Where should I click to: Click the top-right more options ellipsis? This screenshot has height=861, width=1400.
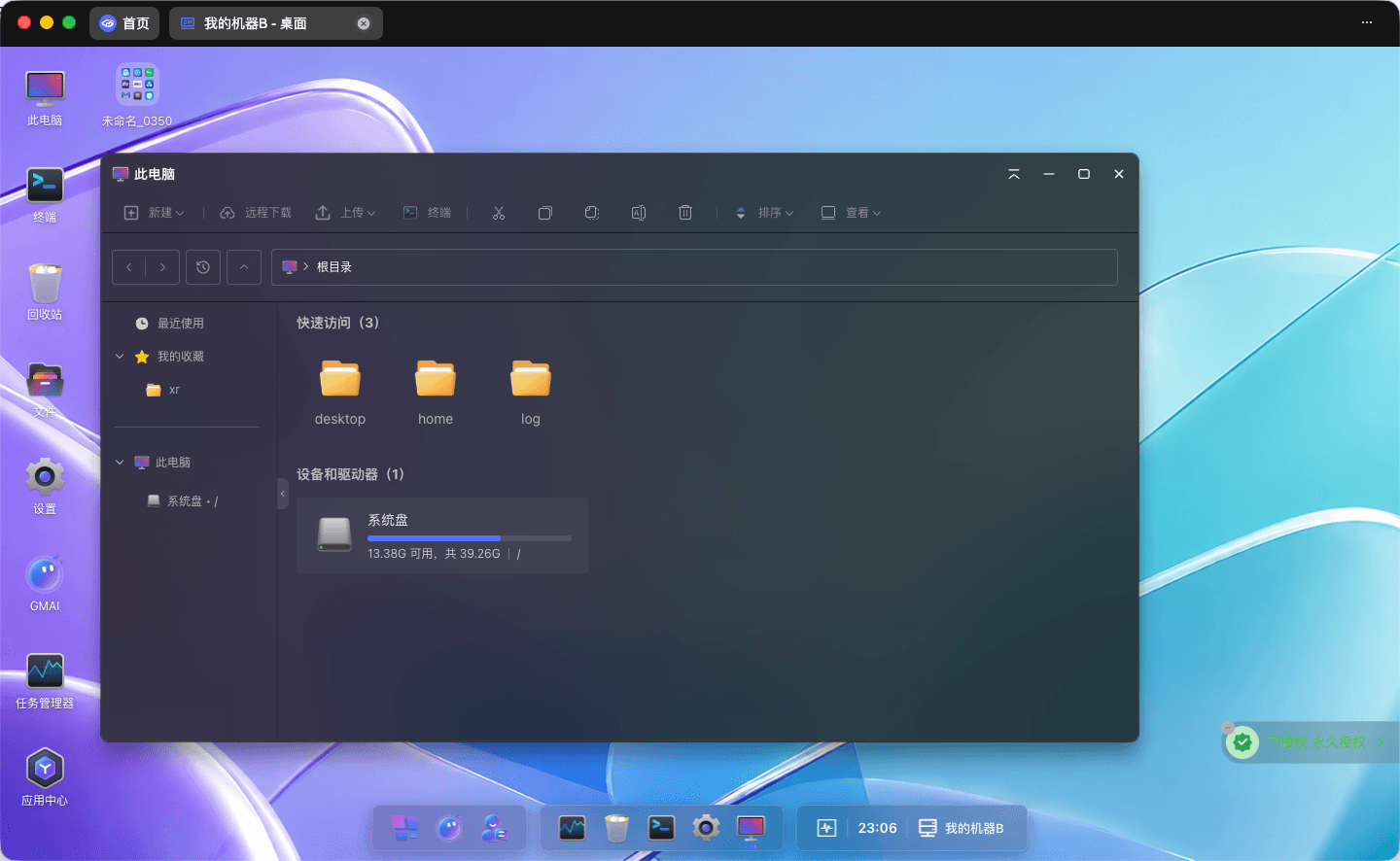coord(1367,22)
